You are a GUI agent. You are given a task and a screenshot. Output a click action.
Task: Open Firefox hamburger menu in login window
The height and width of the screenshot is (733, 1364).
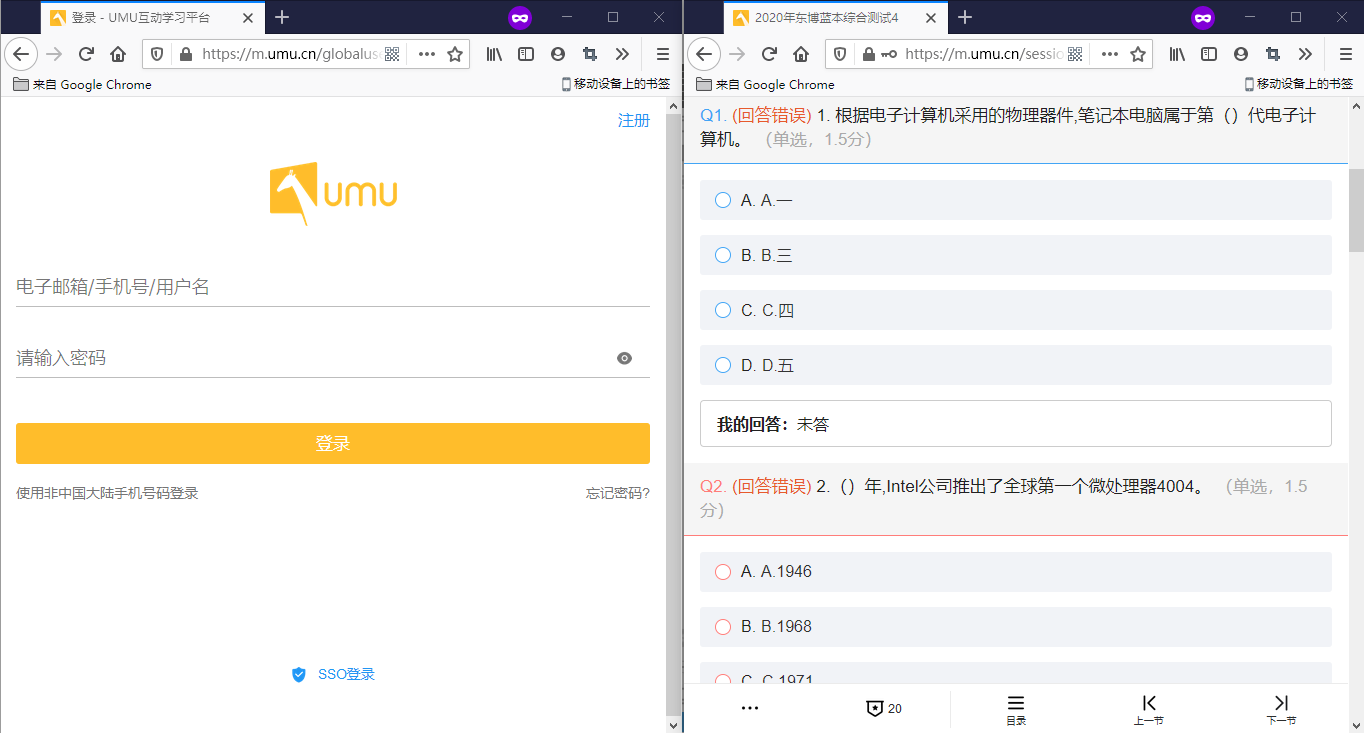click(x=662, y=55)
